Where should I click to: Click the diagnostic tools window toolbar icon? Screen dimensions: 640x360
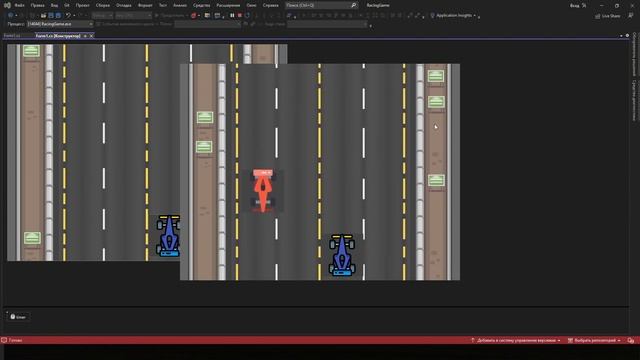click(218, 16)
